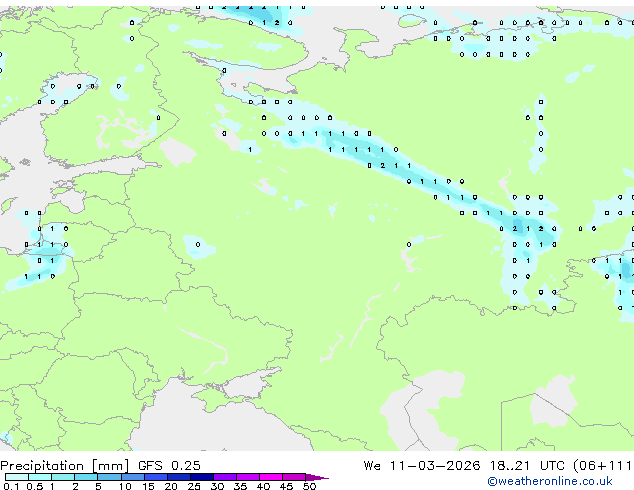Click the above-50 arrow tip of legend

(x=317, y=477)
